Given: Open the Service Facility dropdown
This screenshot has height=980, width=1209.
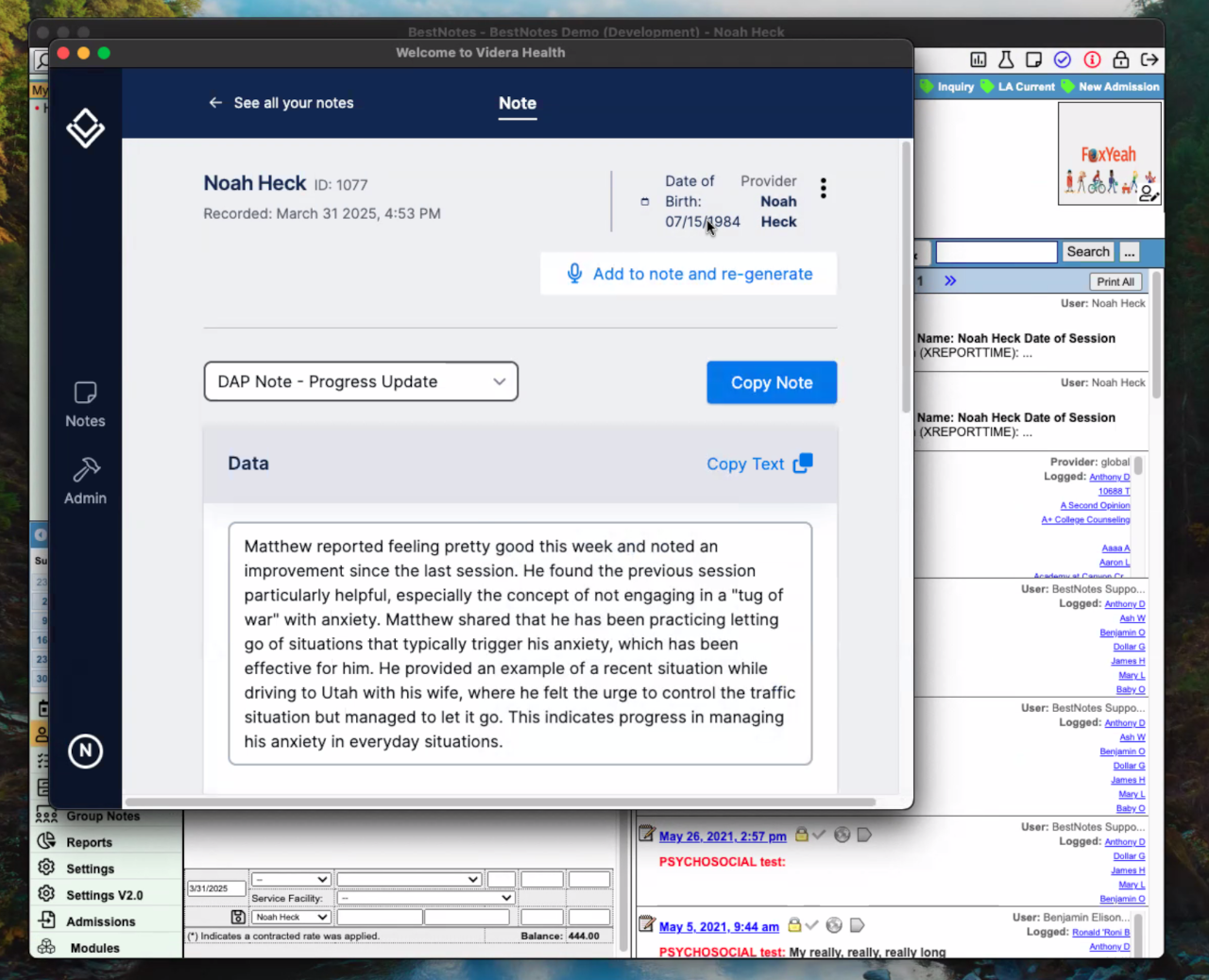Looking at the screenshot, I should 426,898.
